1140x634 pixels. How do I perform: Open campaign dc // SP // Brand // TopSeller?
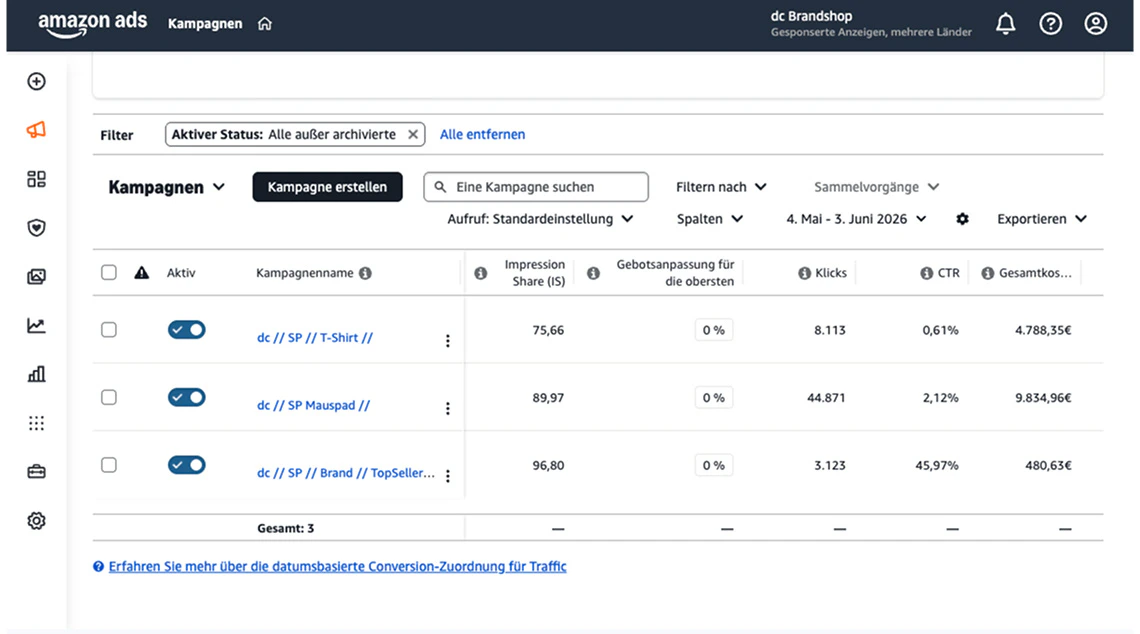click(x=346, y=473)
